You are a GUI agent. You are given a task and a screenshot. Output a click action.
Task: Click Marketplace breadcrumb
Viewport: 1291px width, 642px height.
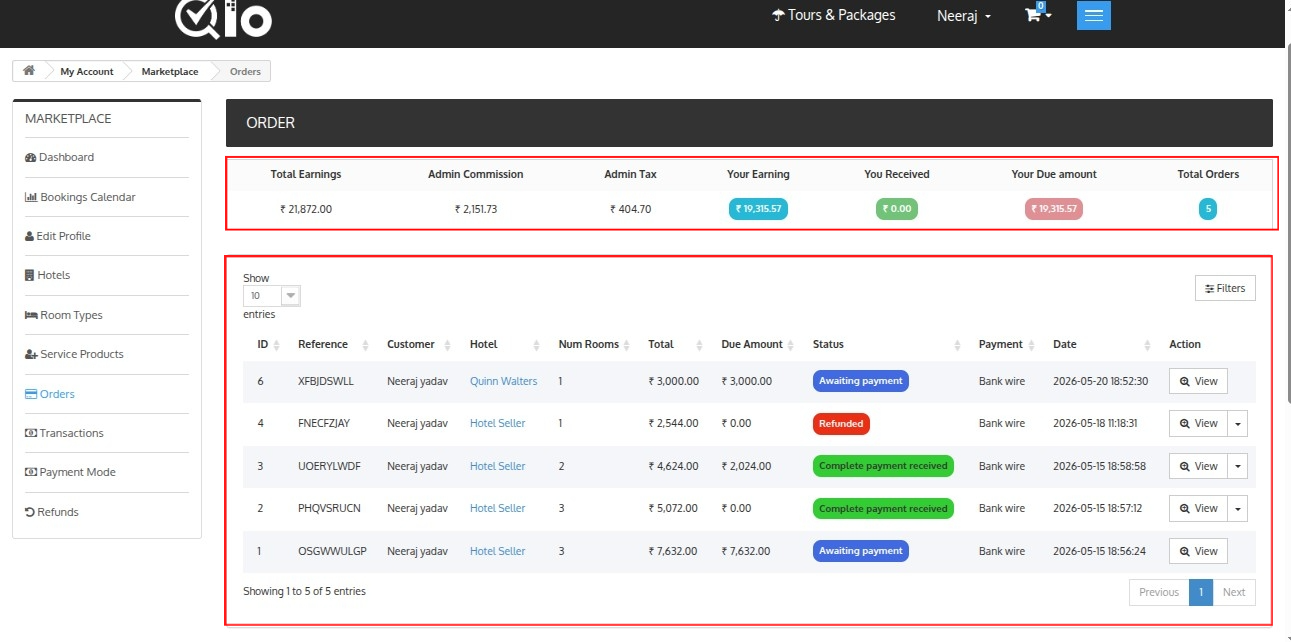[170, 72]
